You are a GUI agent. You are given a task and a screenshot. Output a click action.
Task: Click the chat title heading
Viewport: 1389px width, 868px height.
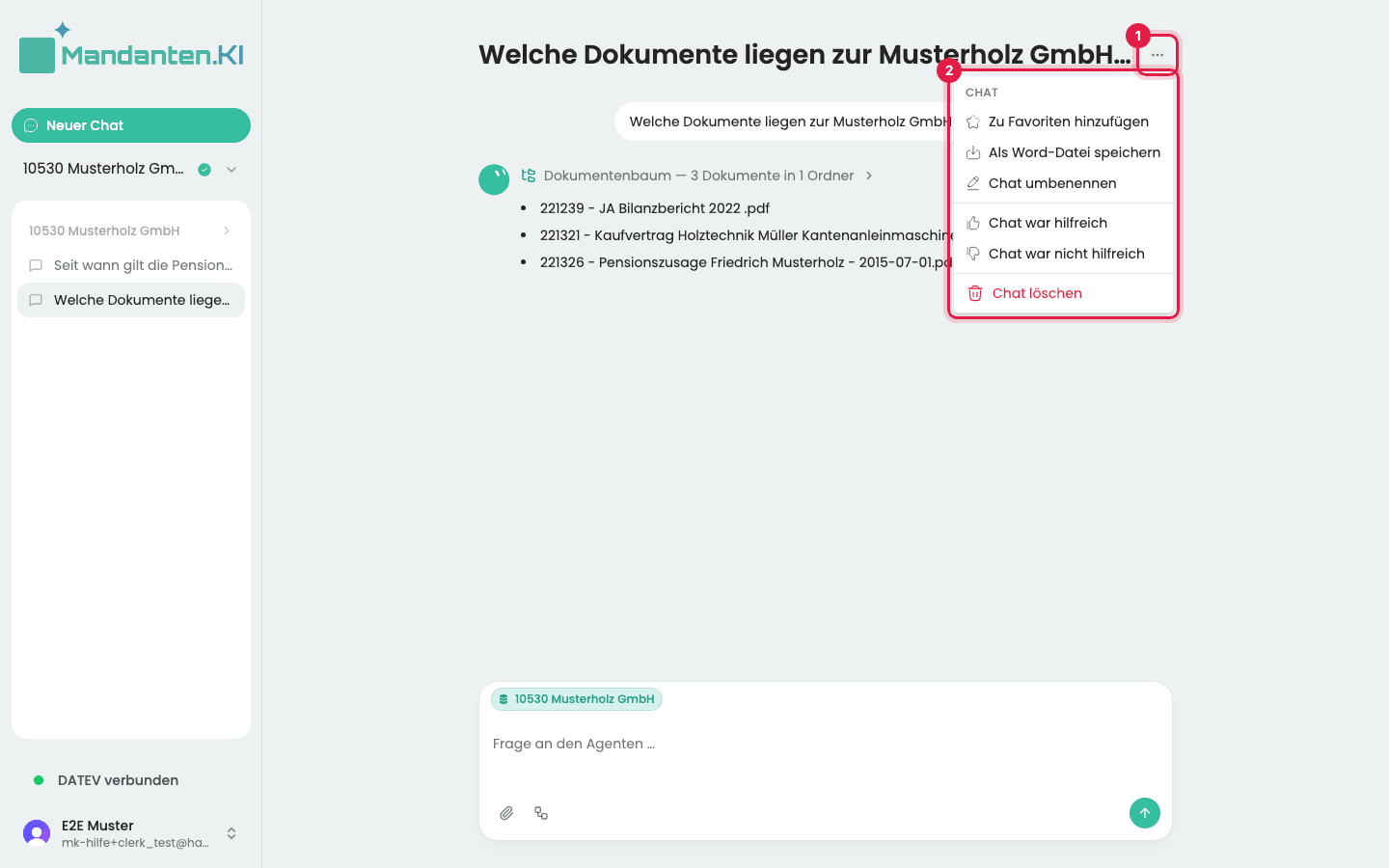coord(804,55)
